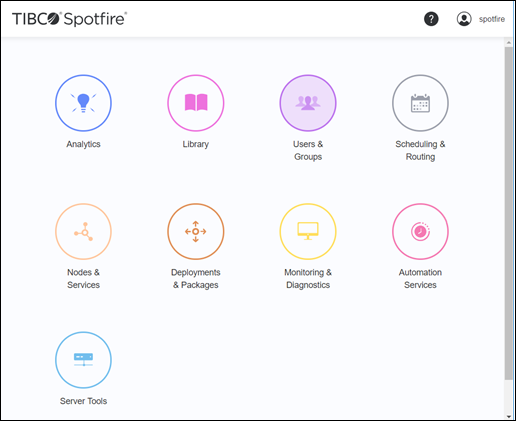Open the Automation Services clock icon
Image resolution: width=516 pixels, height=421 pixels.
(x=420, y=231)
